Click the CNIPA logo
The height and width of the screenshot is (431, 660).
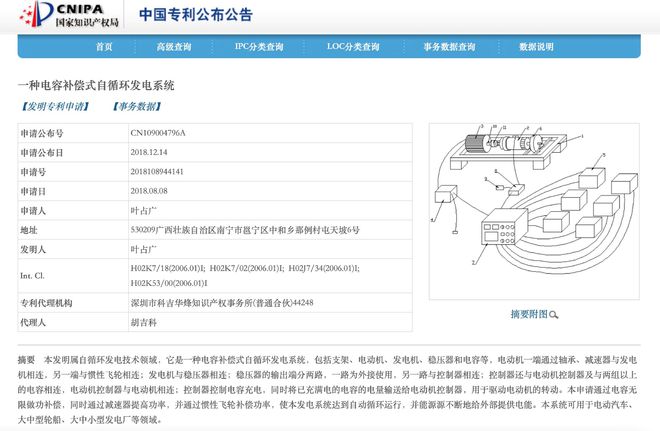tap(69, 15)
